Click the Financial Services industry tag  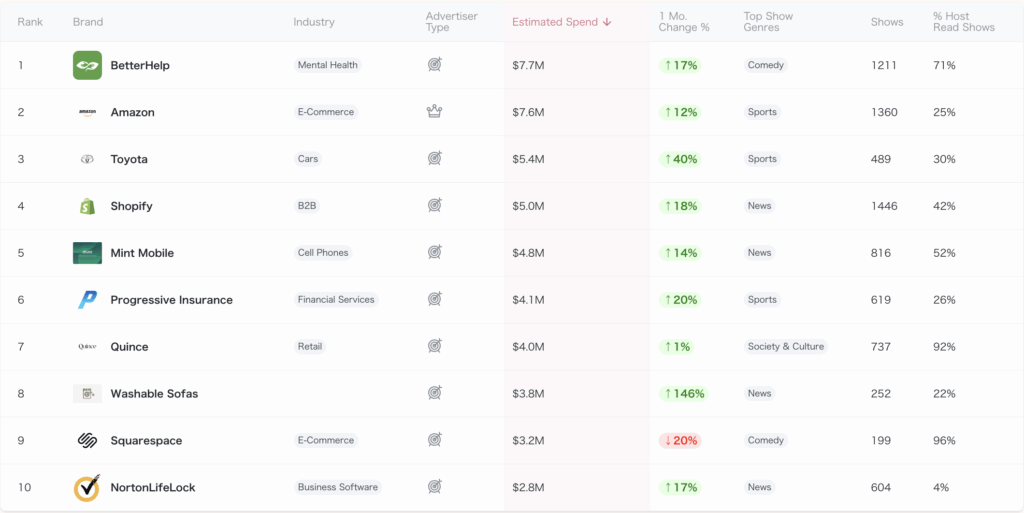pos(336,299)
